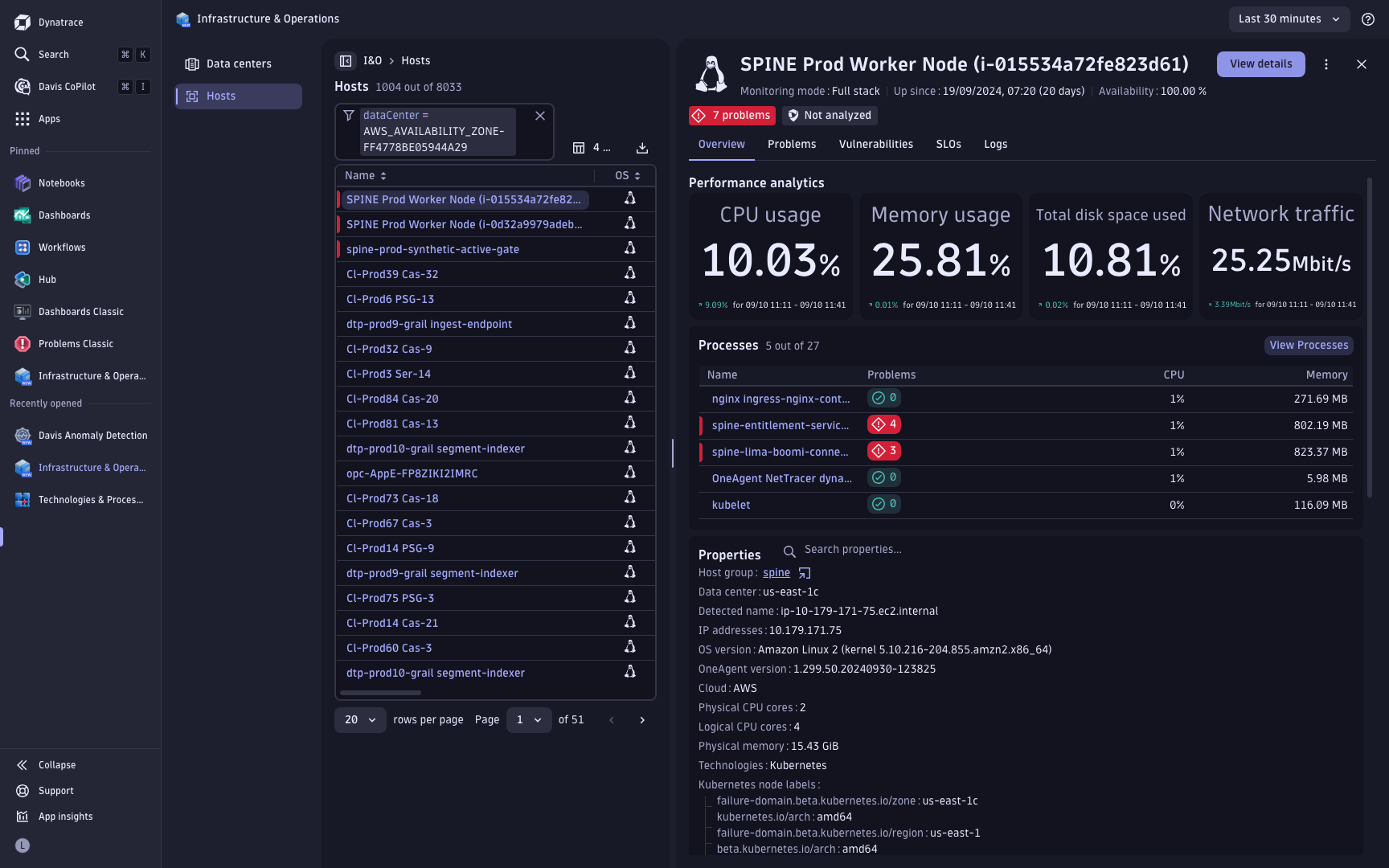Screen dimensions: 1389x868
Task: Download the hosts table
Action: (x=642, y=148)
